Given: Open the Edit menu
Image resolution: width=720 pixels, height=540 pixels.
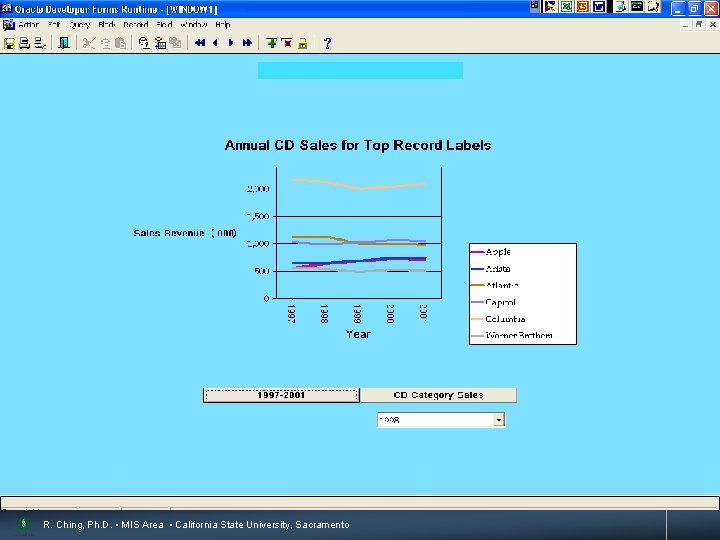Looking at the screenshot, I should 54,24.
